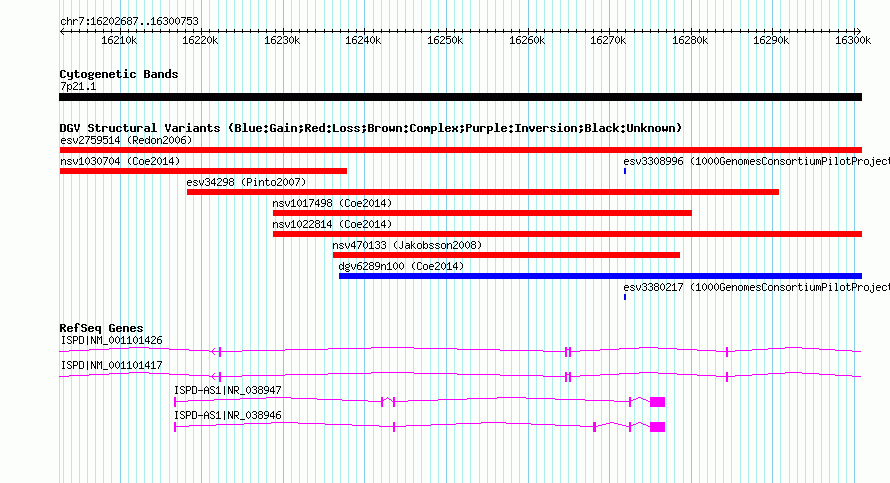
Task: Click the esv3308996 variant label
Action: click(757, 161)
